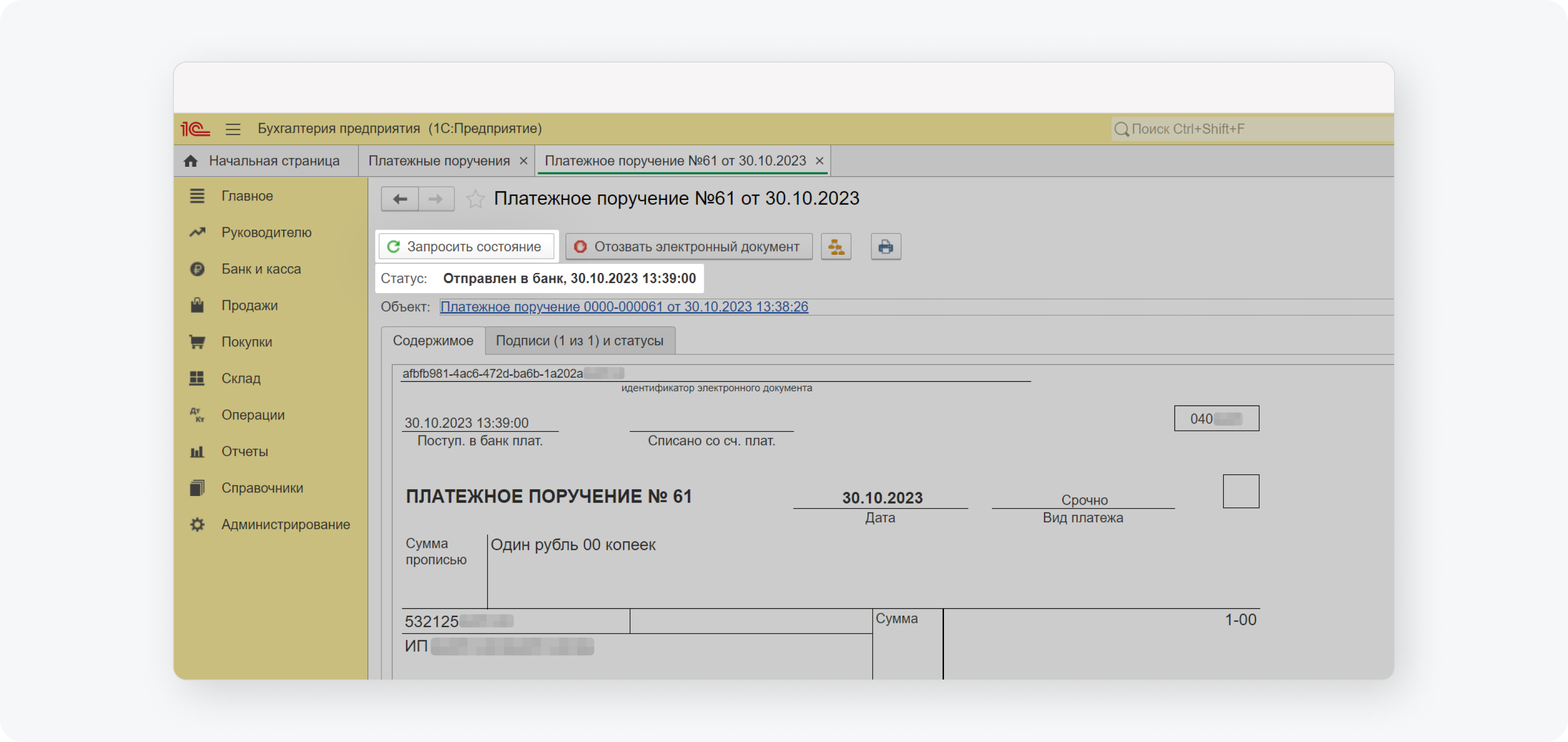Go forward with the right arrow button
This screenshot has width=1568, height=742.
(x=436, y=199)
